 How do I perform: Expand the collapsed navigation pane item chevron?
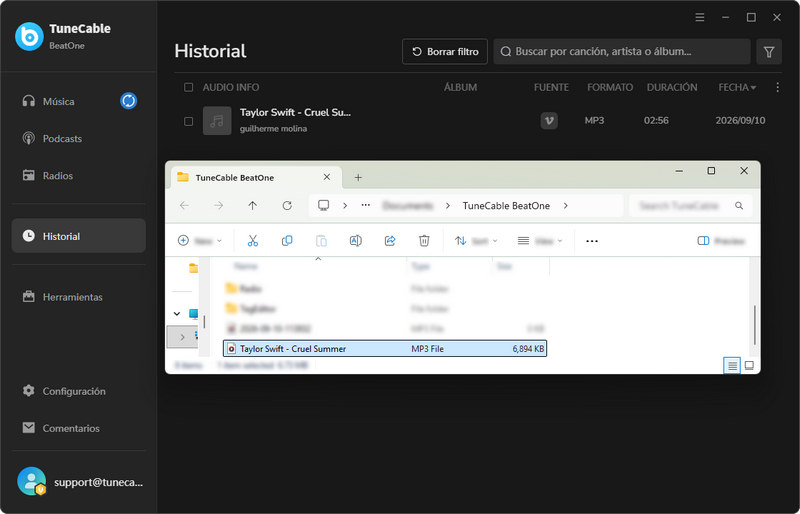(x=182, y=337)
